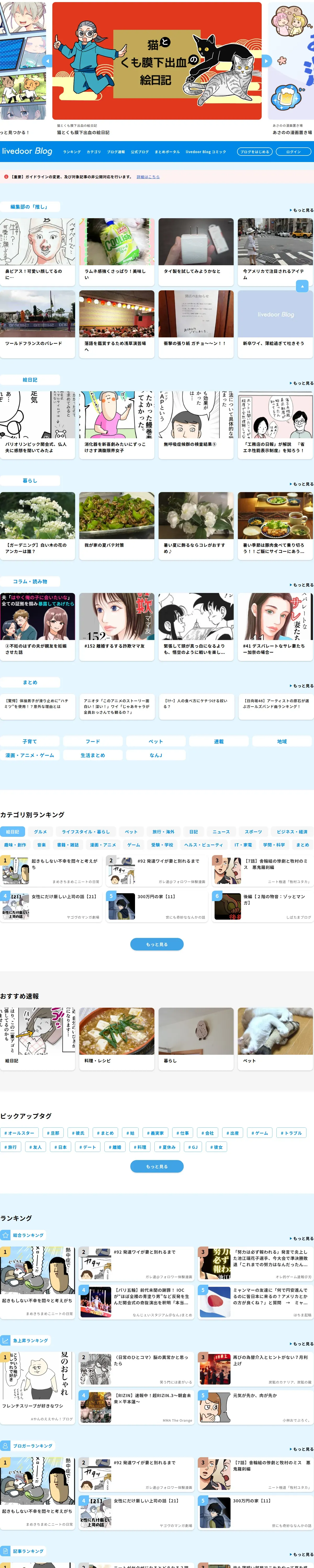Open the ペット recommended card

(275, 1039)
